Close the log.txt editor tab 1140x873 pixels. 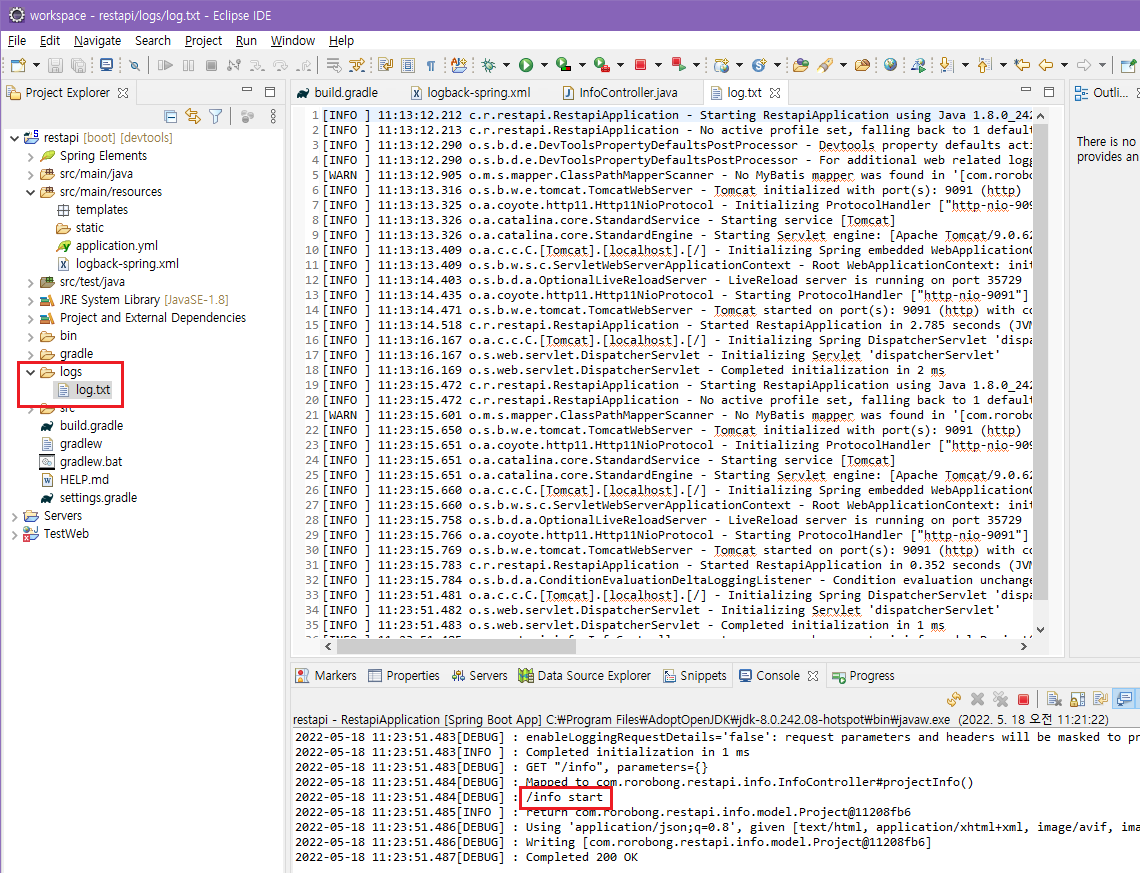click(x=775, y=93)
